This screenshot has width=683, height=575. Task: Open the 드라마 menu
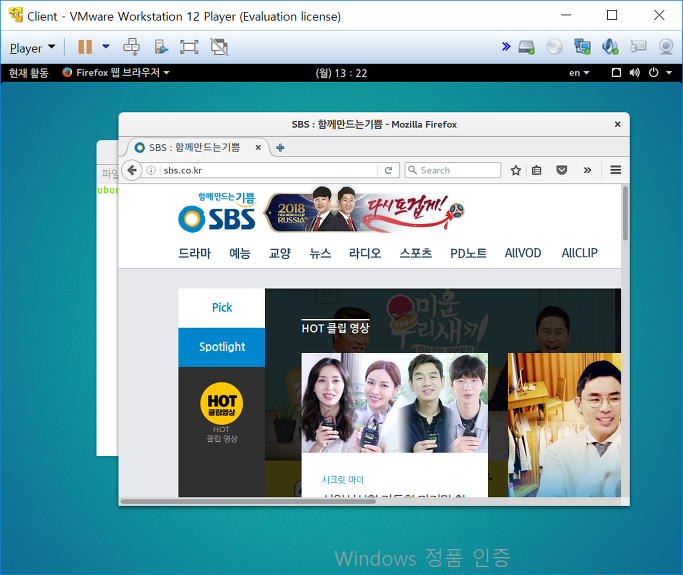coord(194,253)
